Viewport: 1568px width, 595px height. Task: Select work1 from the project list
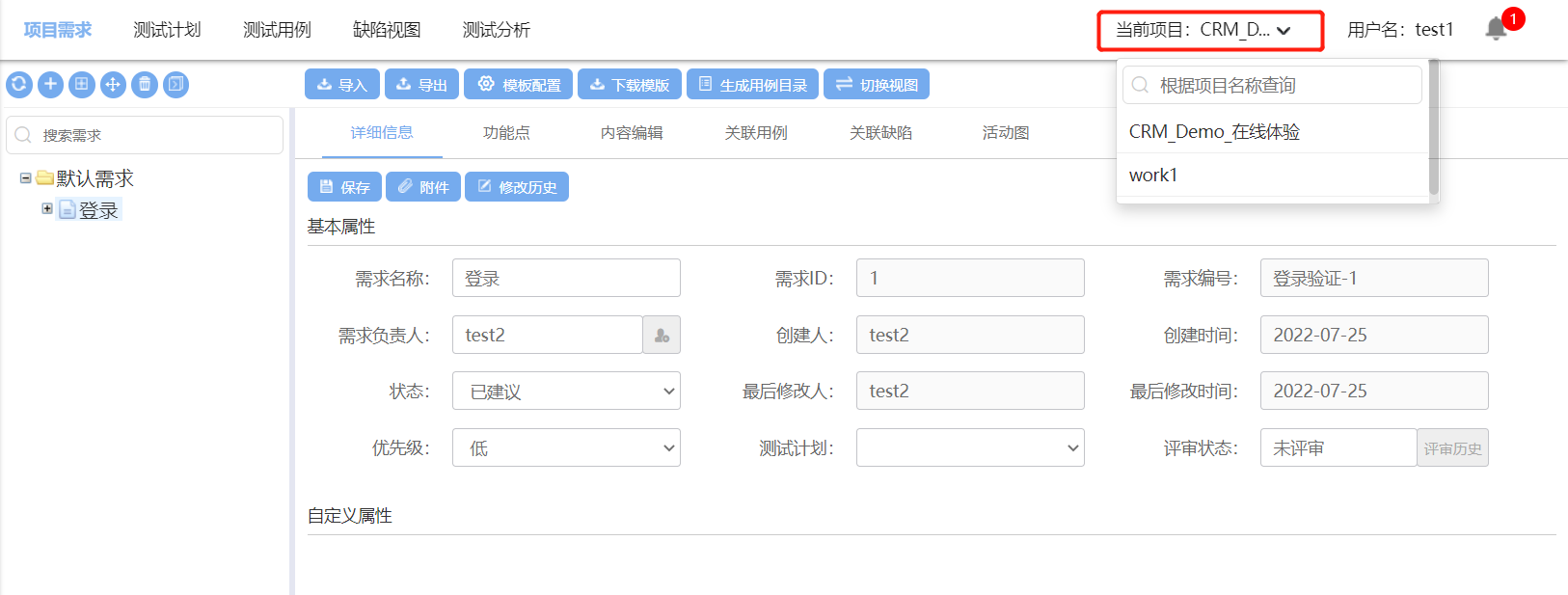point(1153,176)
